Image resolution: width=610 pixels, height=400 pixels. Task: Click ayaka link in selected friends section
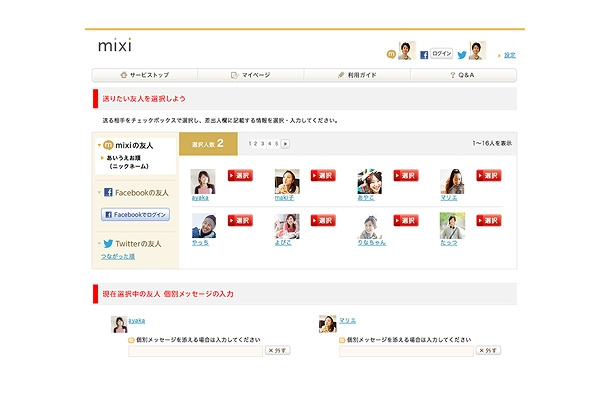137,321
